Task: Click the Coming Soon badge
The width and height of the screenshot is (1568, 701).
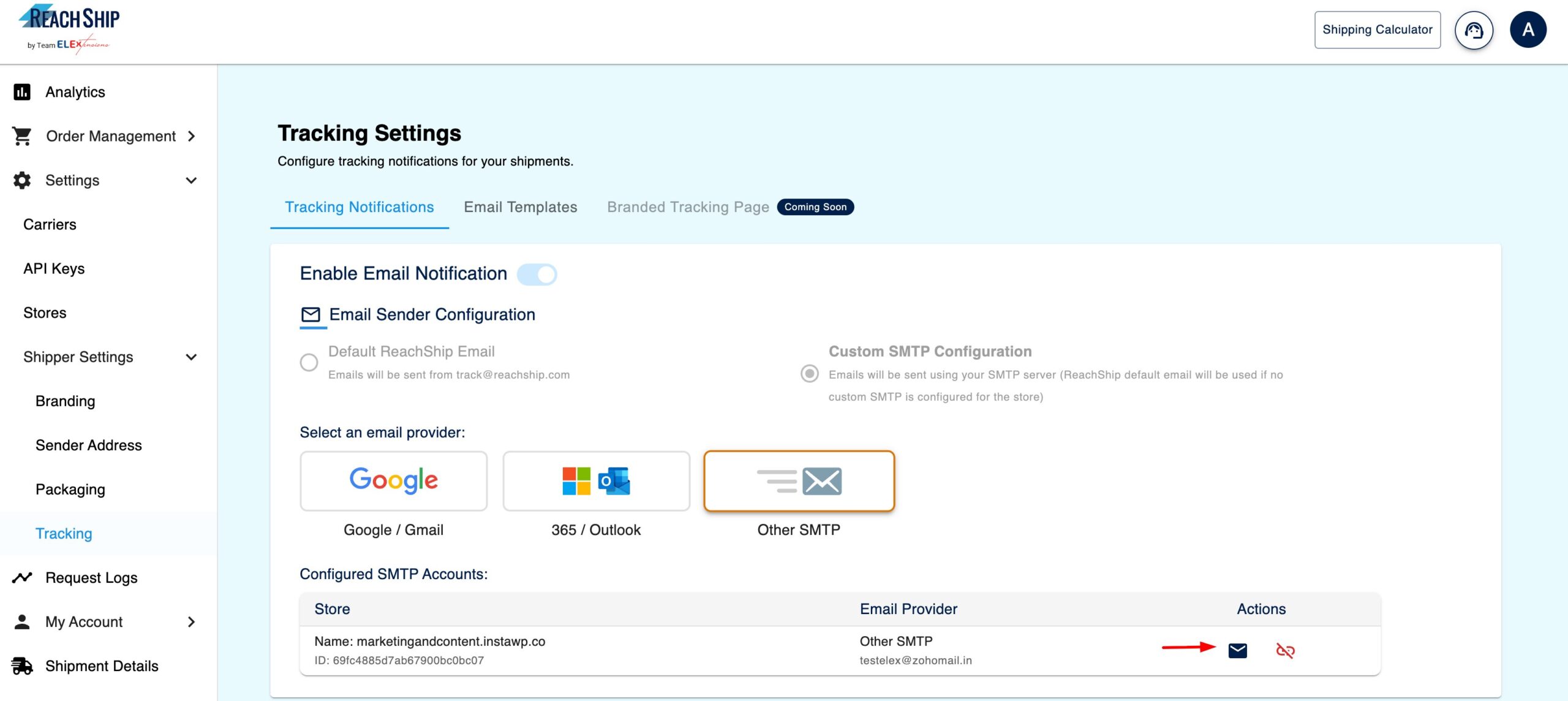Action: pyautogui.click(x=815, y=207)
